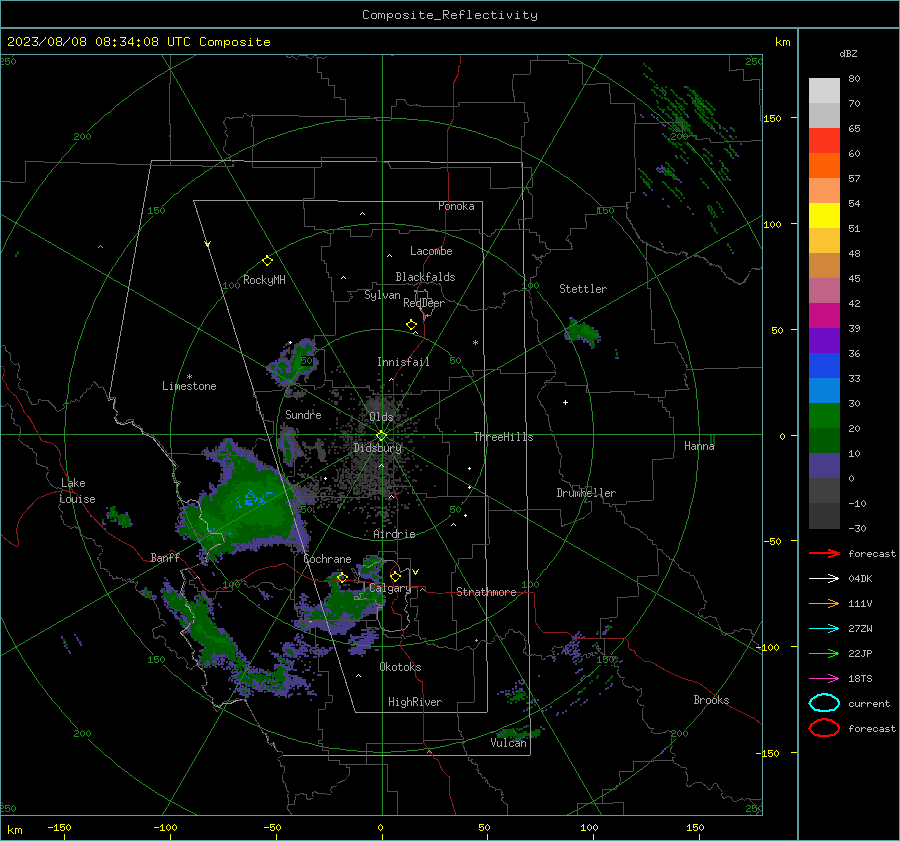Click the 04DK legend label
The width and height of the screenshot is (900, 841).
(860, 578)
